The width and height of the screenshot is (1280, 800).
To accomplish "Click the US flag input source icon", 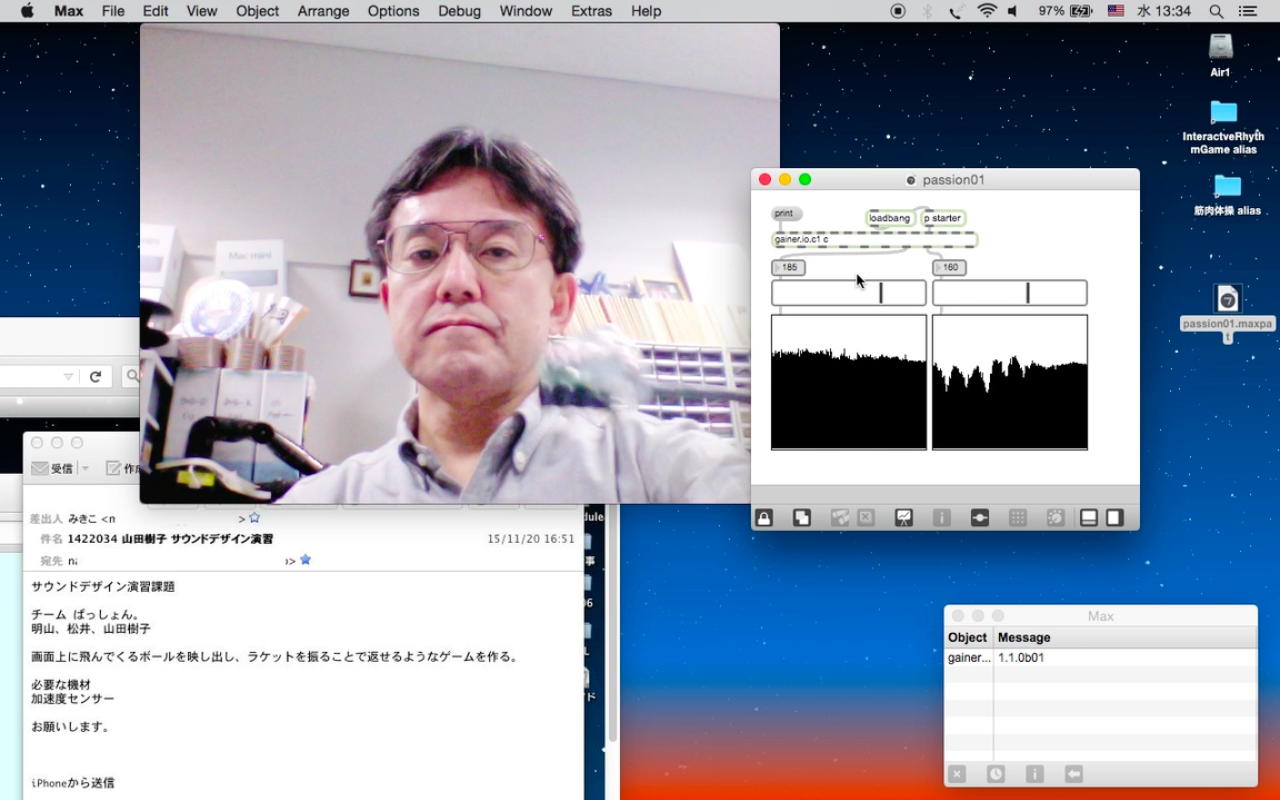I will pos(1116,11).
